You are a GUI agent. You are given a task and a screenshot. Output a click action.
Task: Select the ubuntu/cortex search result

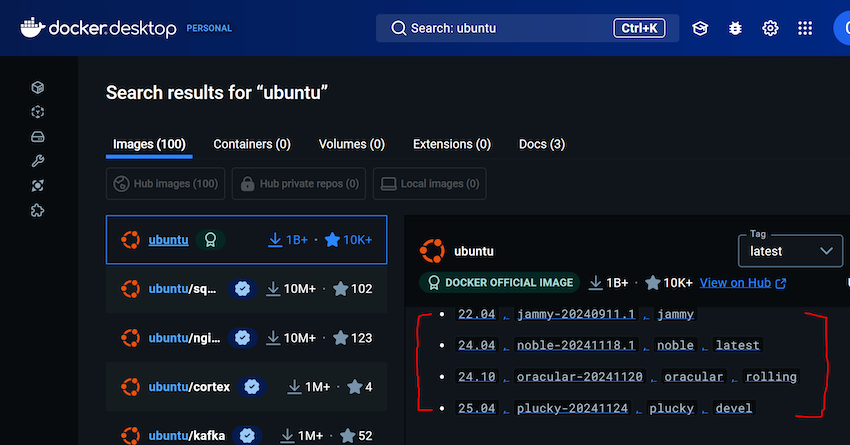coord(247,387)
